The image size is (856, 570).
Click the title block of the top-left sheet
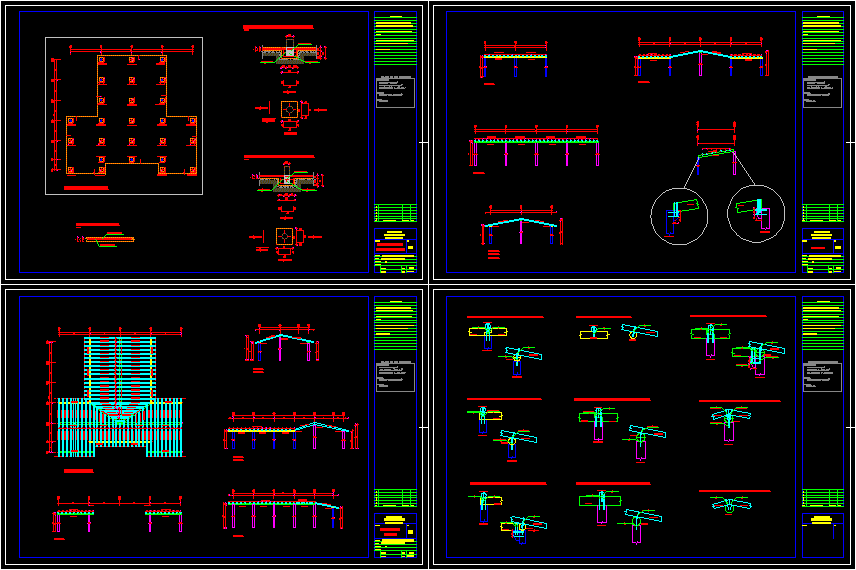point(395,250)
